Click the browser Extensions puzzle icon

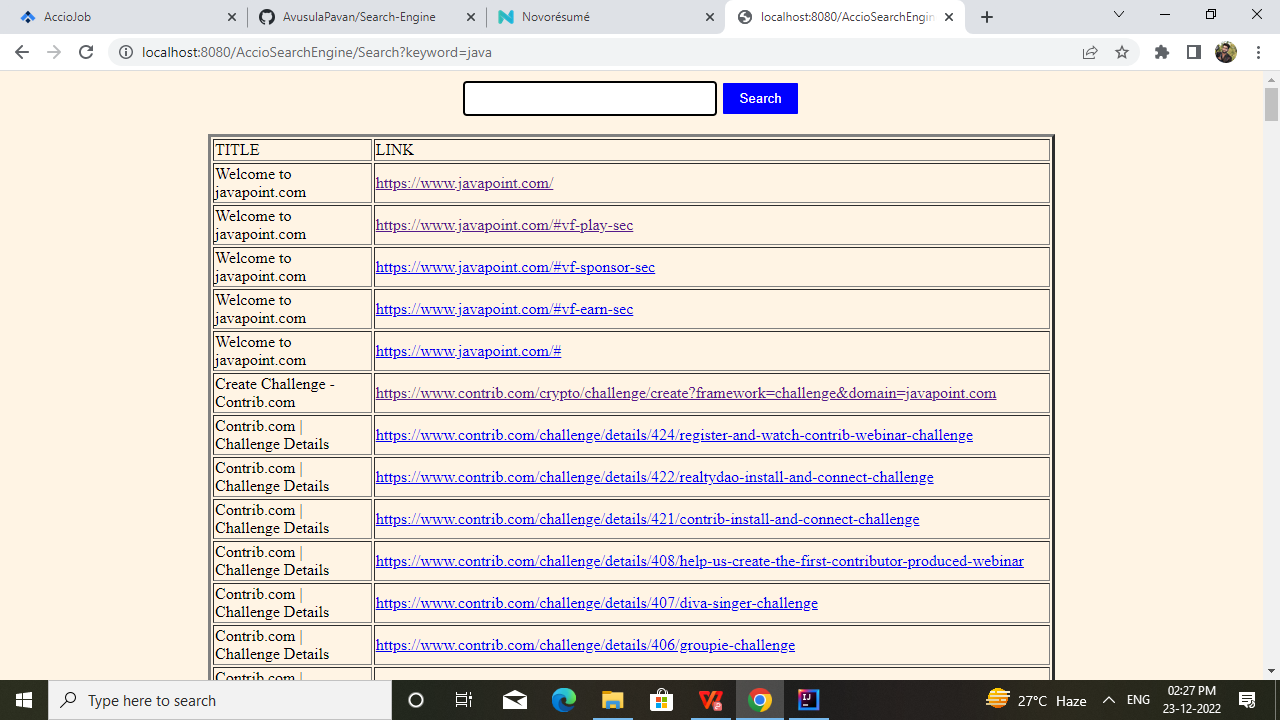tap(1162, 52)
